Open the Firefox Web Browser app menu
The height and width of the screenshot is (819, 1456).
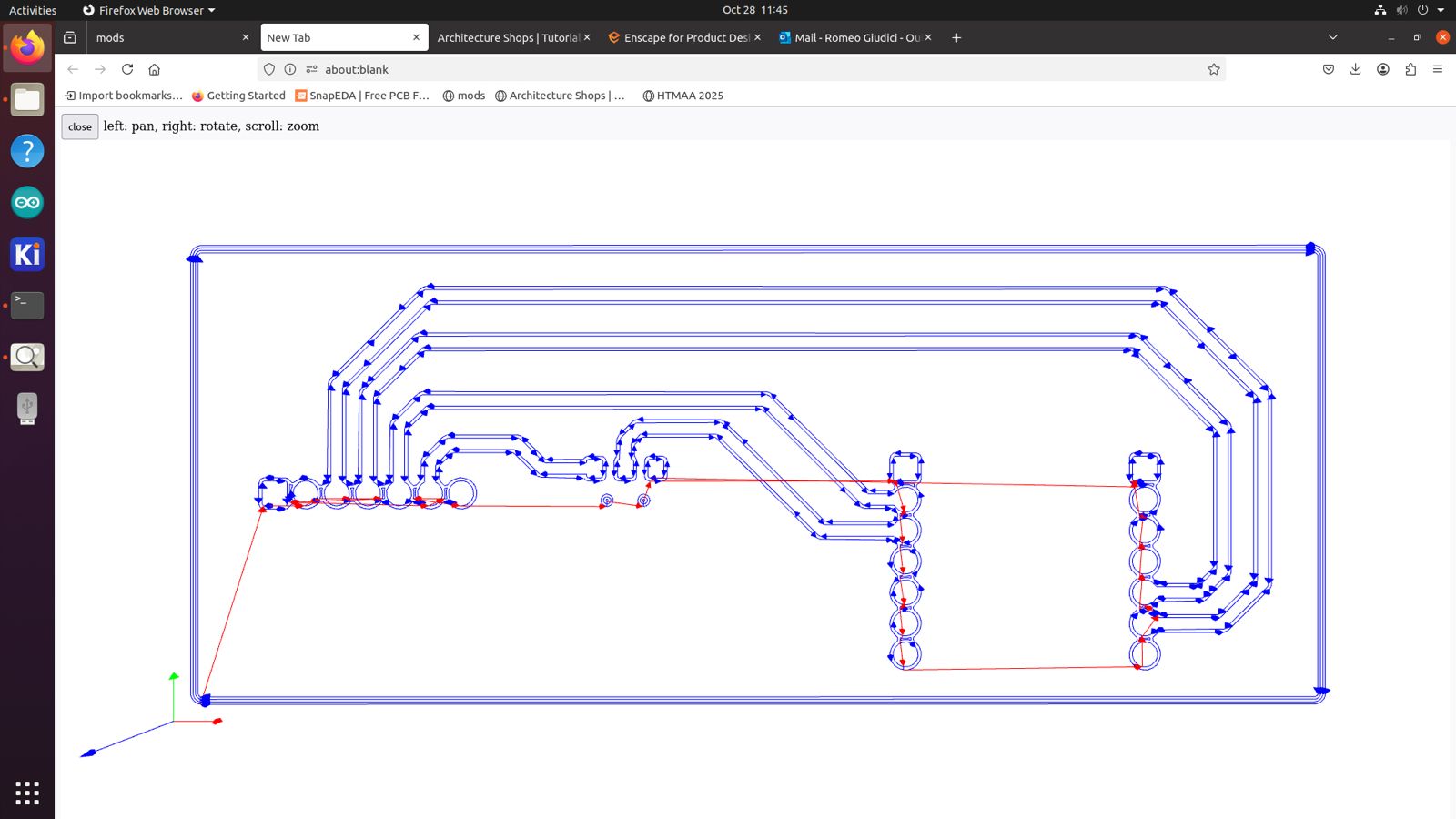point(148,10)
